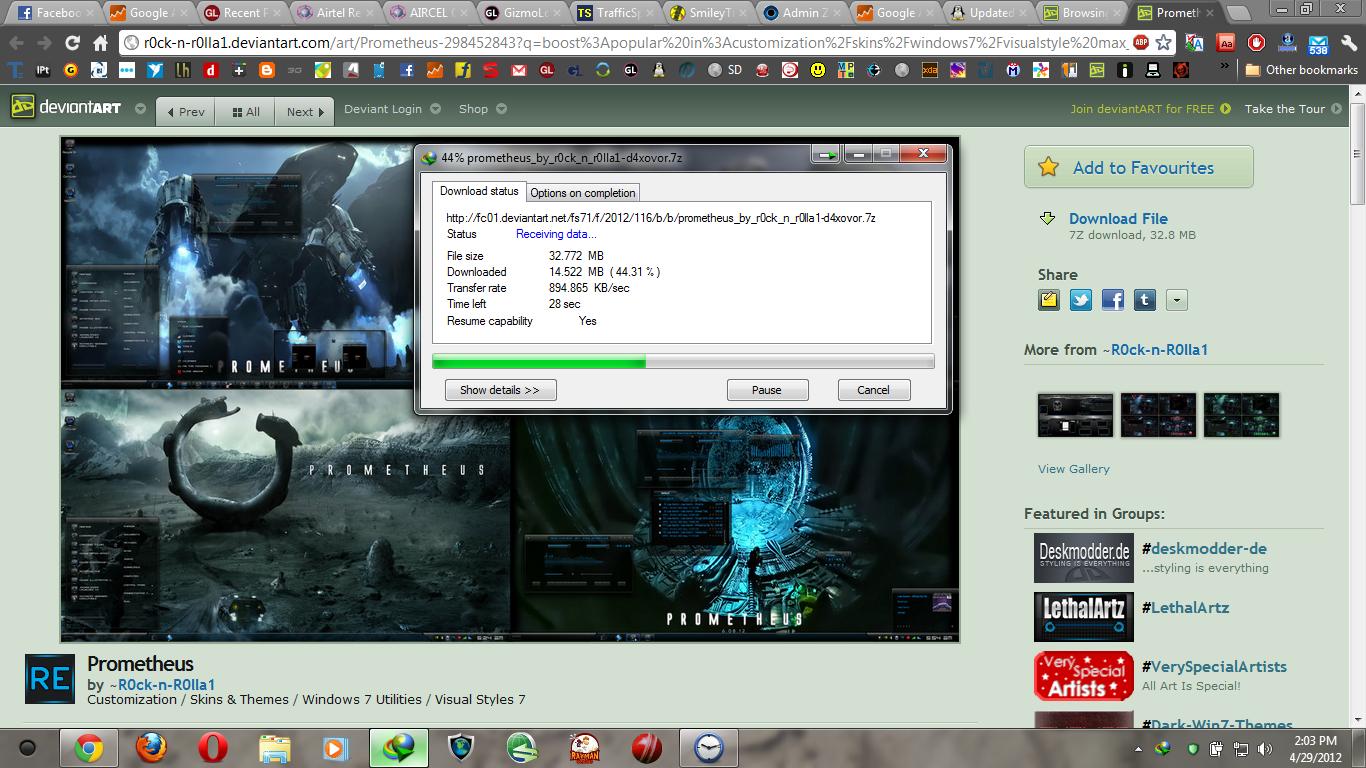Open Opera from the taskbar
1366x768 pixels.
(212, 747)
